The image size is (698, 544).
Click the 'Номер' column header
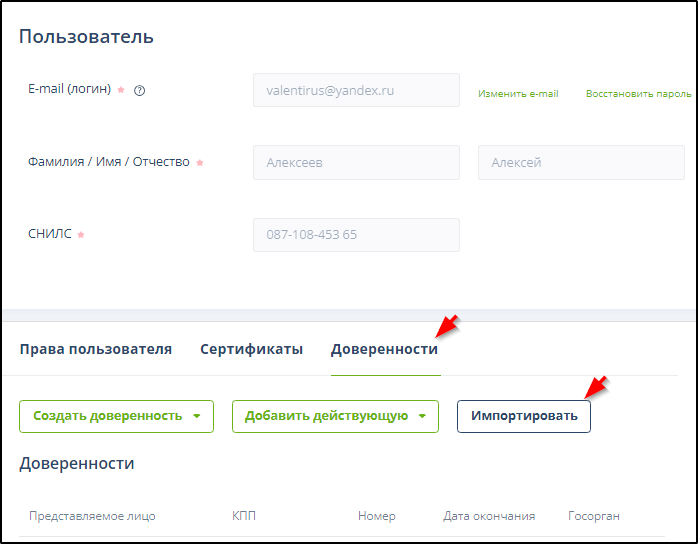377,516
